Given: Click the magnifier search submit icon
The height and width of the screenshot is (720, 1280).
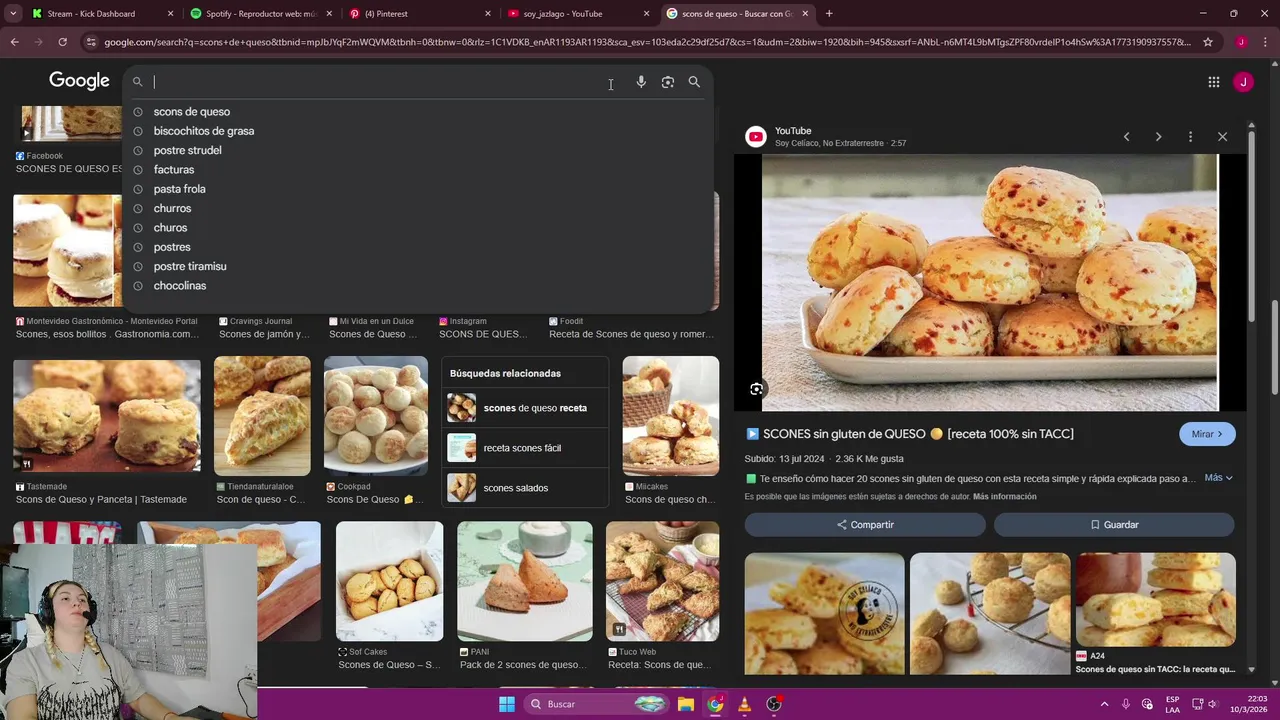Looking at the screenshot, I should point(694,82).
